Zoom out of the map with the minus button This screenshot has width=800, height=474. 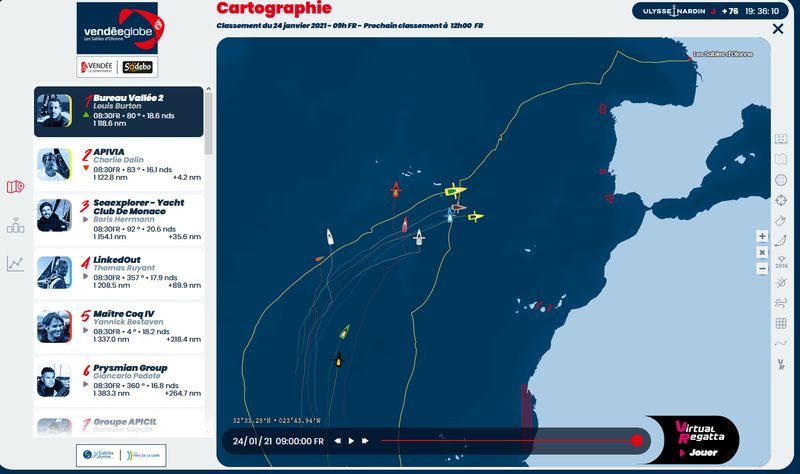(x=762, y=268)
